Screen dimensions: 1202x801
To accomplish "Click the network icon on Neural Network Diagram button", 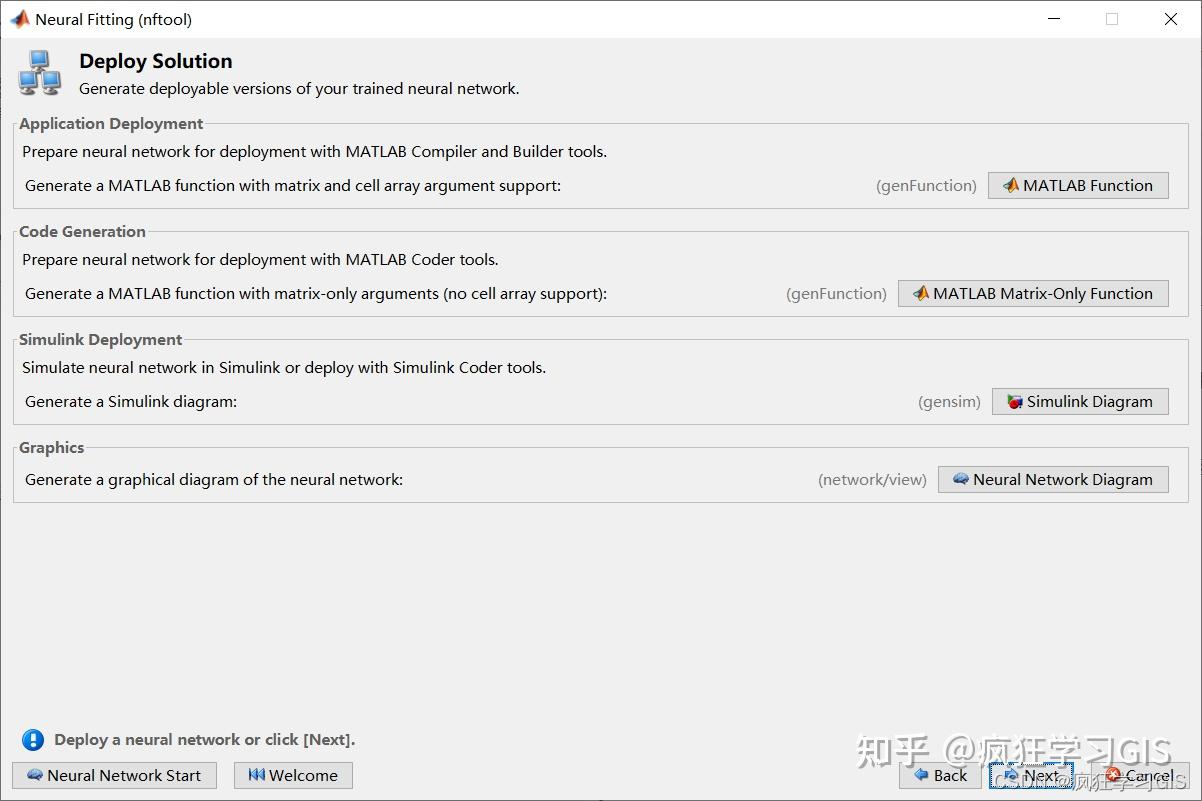I will point(961,479).
